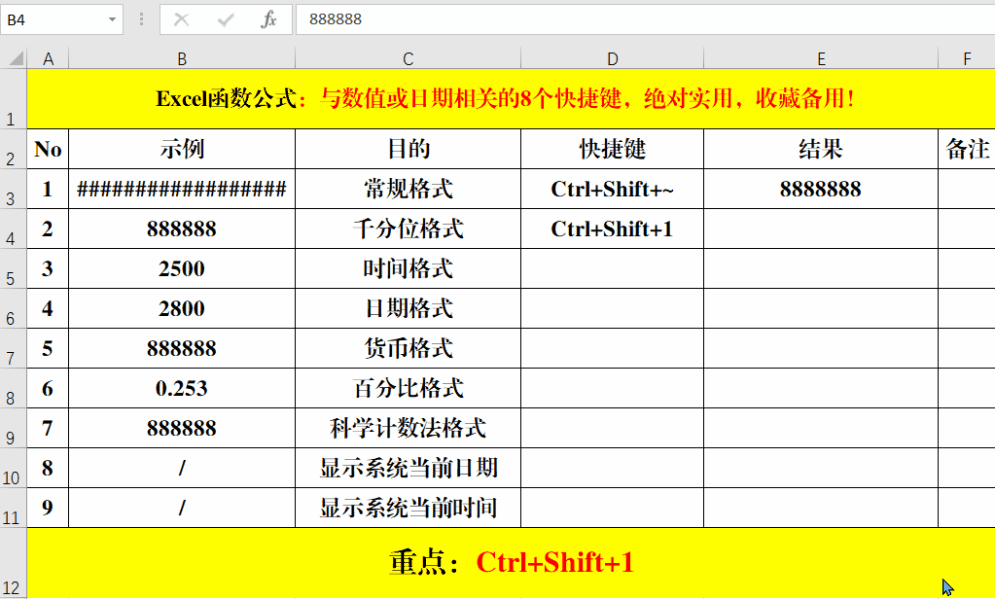Click the 888888 cell in row 4

(x=181, y=229)
